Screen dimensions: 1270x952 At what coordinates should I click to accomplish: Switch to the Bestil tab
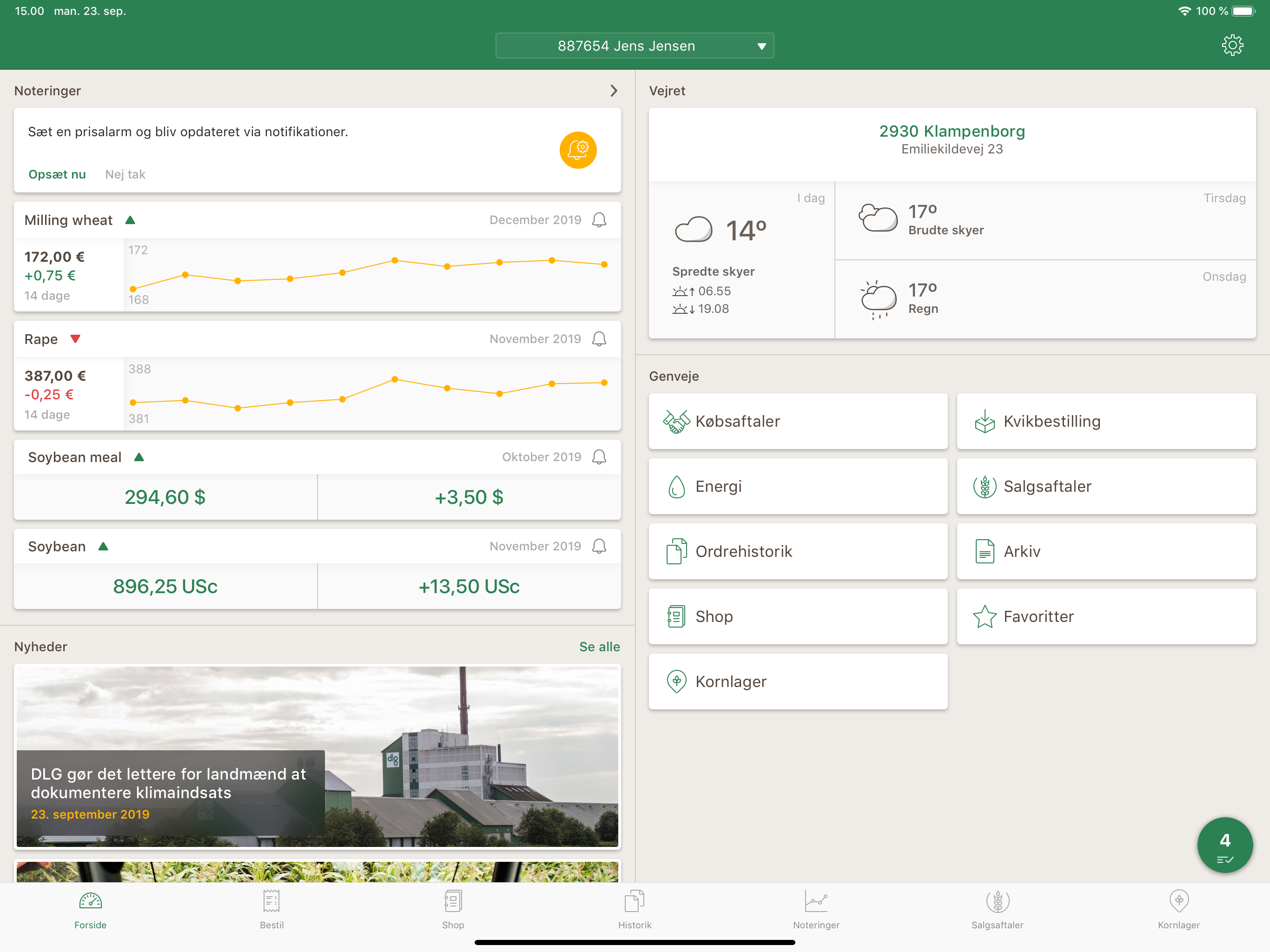[x=271, y=908]
